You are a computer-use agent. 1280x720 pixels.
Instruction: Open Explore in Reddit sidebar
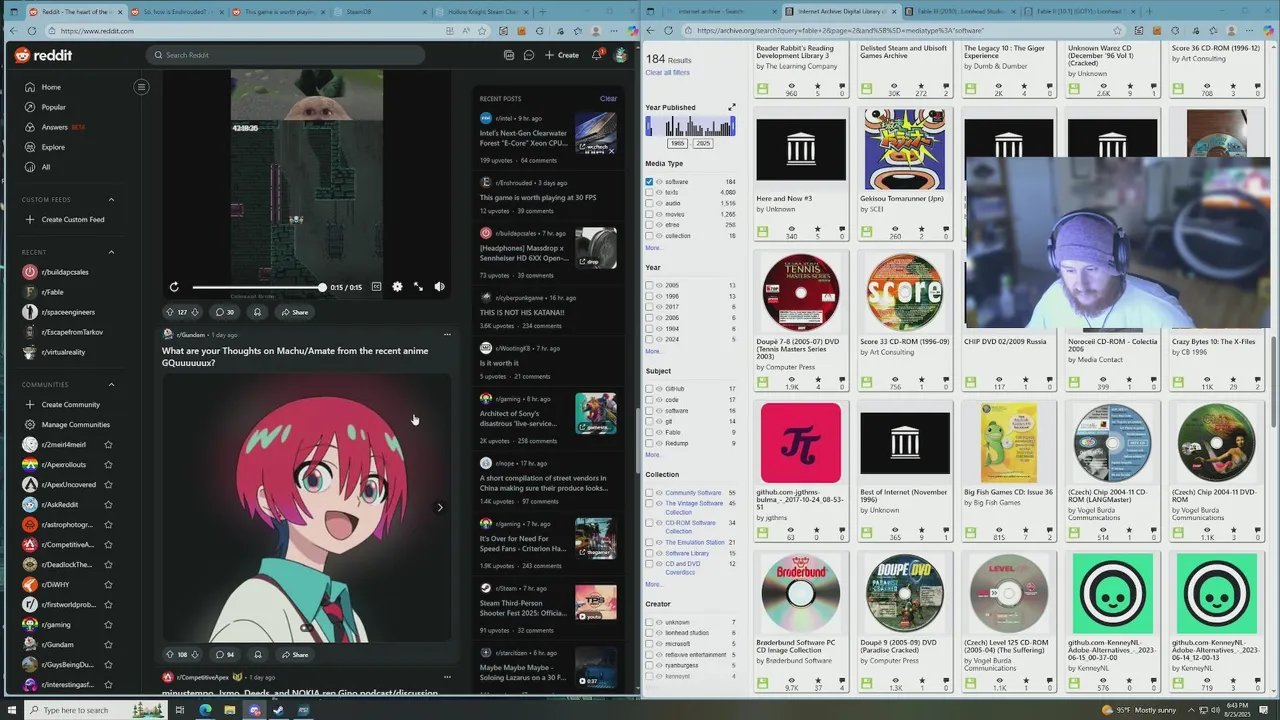[x=53, y=147]
